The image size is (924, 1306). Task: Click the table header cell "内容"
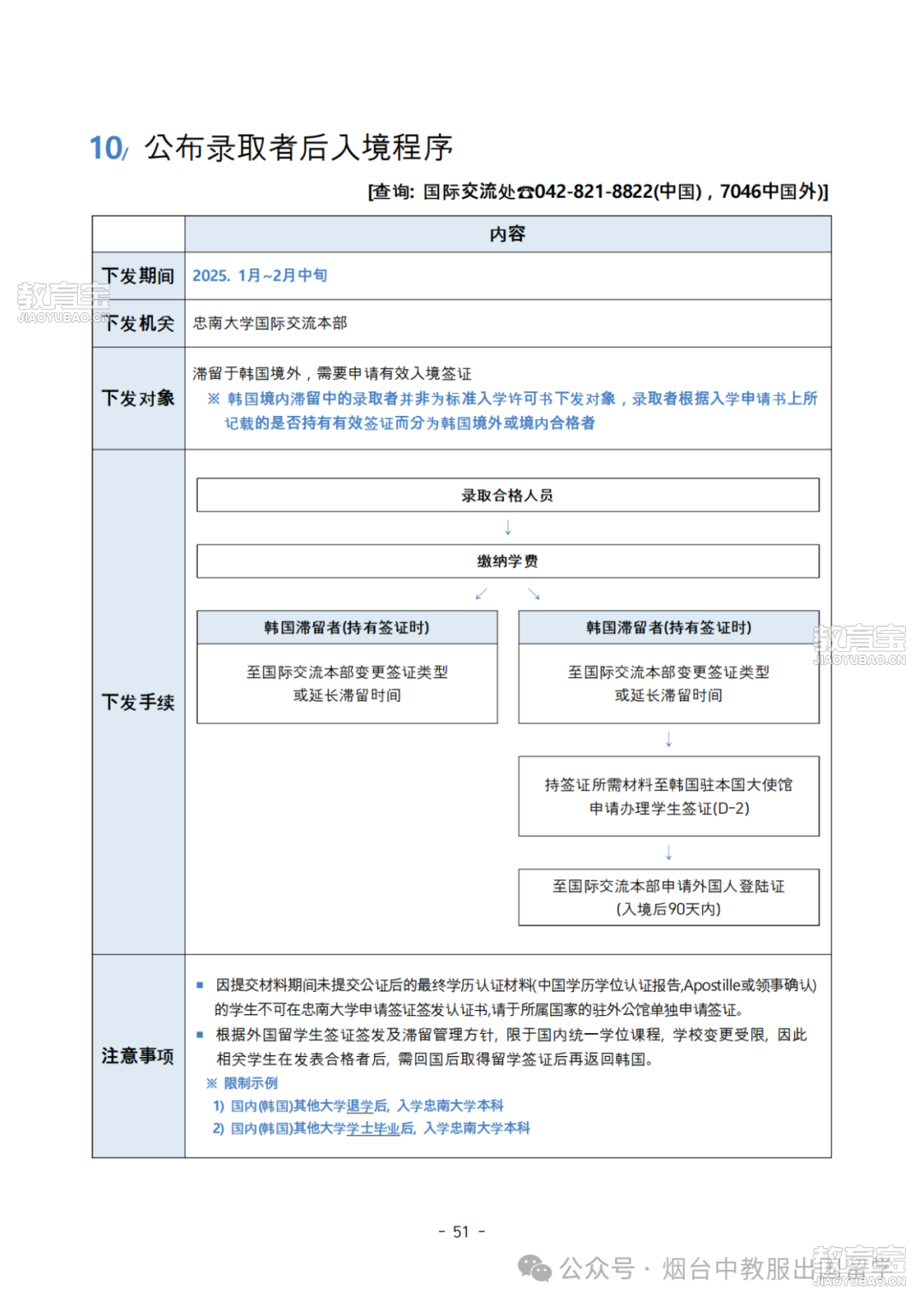click(x=507, y=234)
